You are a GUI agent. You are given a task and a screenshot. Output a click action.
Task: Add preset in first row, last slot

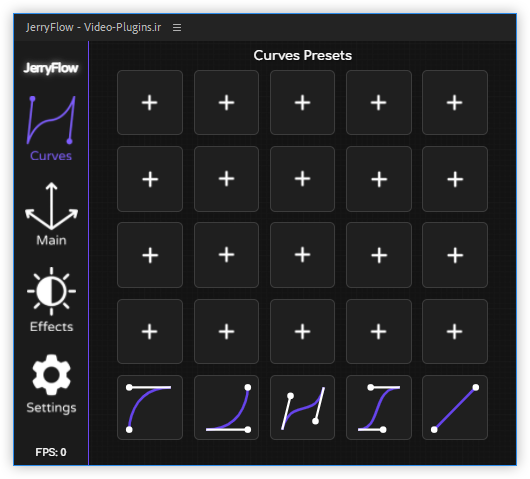pos(455,102)
